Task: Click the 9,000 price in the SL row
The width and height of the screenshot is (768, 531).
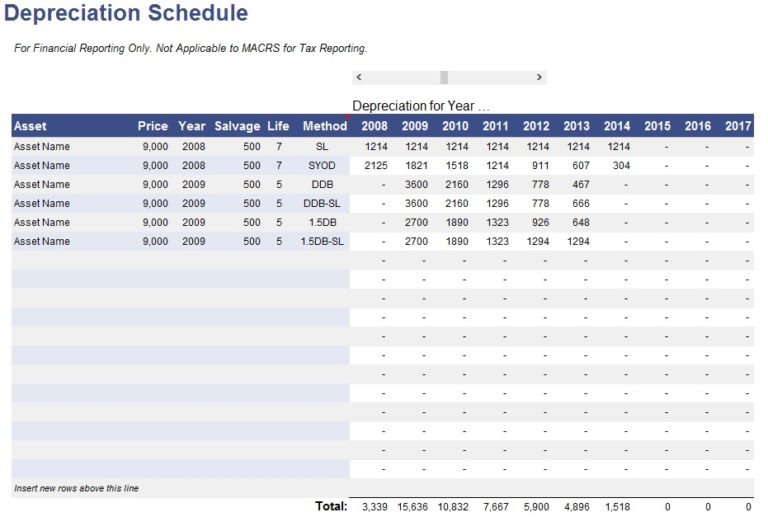Action: click(x=155, y=146)
